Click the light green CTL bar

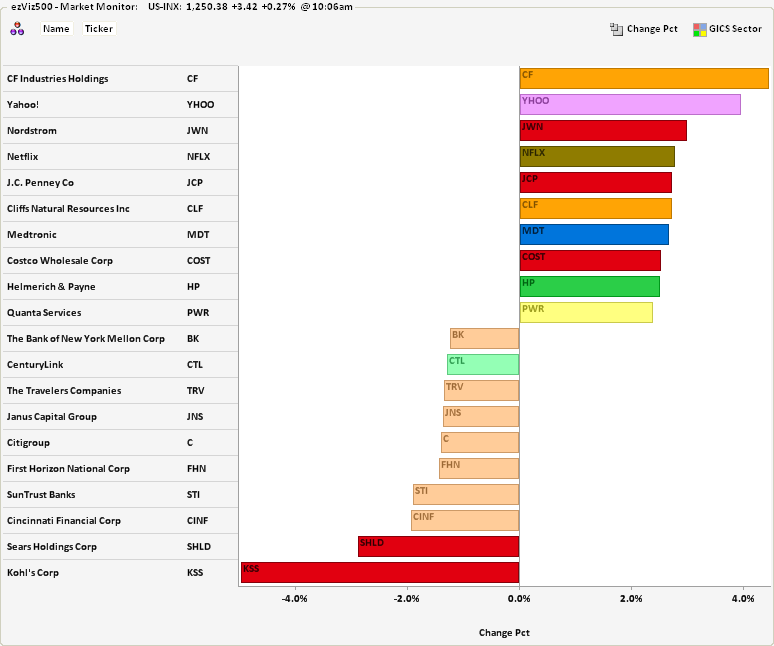(483, 364)
